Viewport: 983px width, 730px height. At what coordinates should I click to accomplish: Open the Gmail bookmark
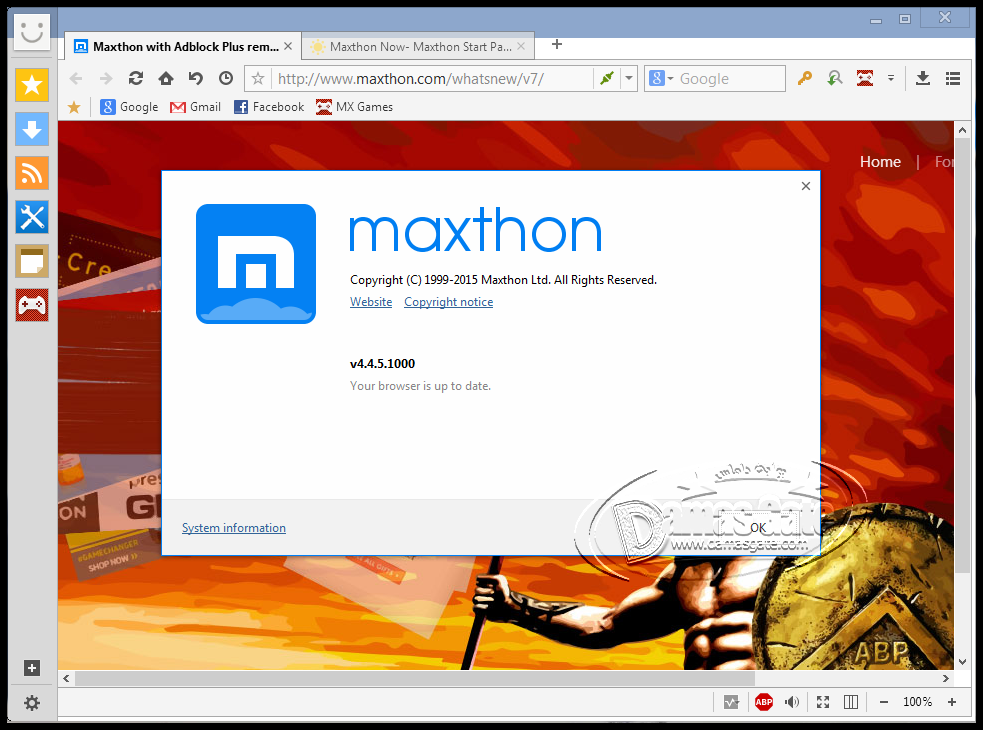[196, 107]
